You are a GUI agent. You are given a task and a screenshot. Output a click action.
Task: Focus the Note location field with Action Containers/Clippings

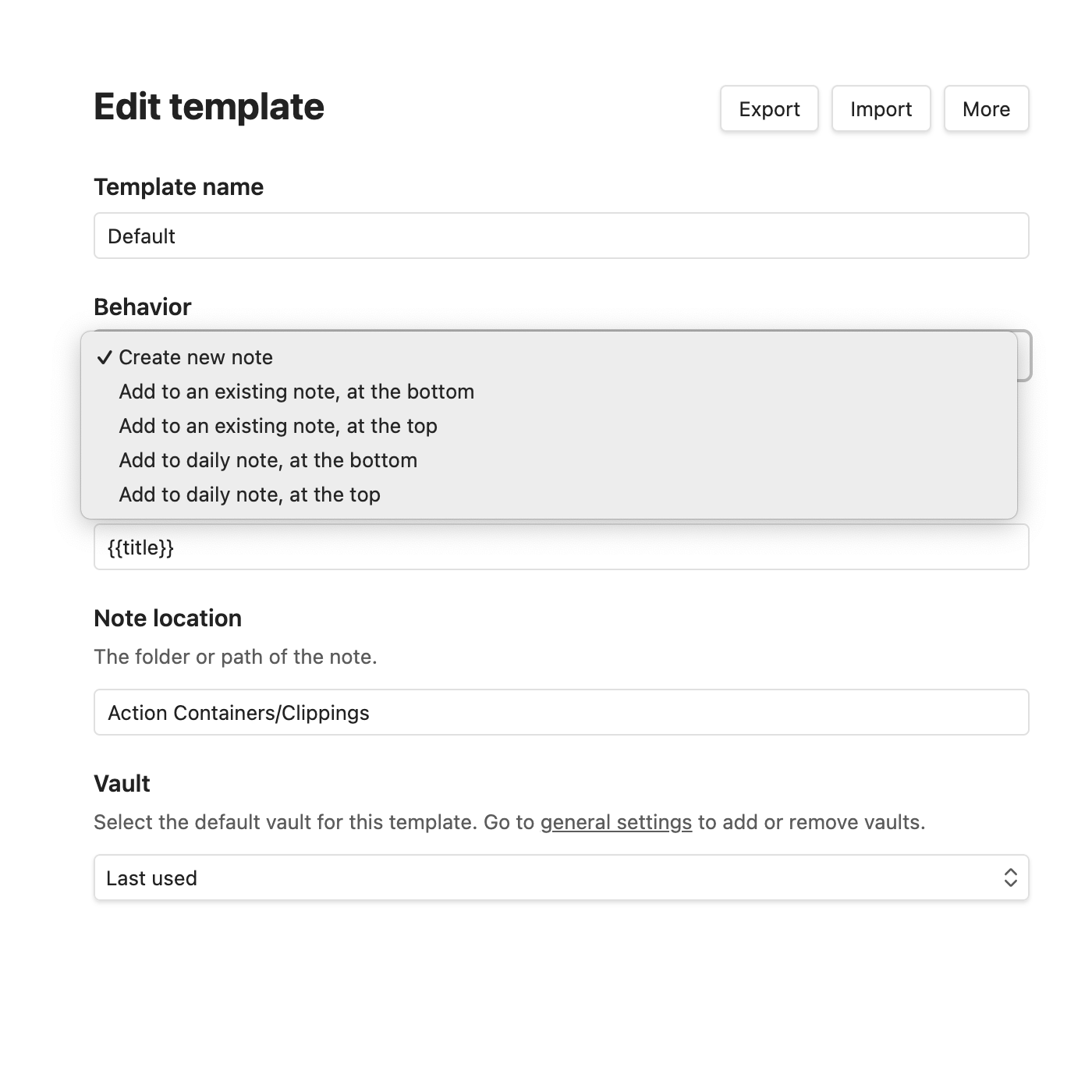coord(562,712)
